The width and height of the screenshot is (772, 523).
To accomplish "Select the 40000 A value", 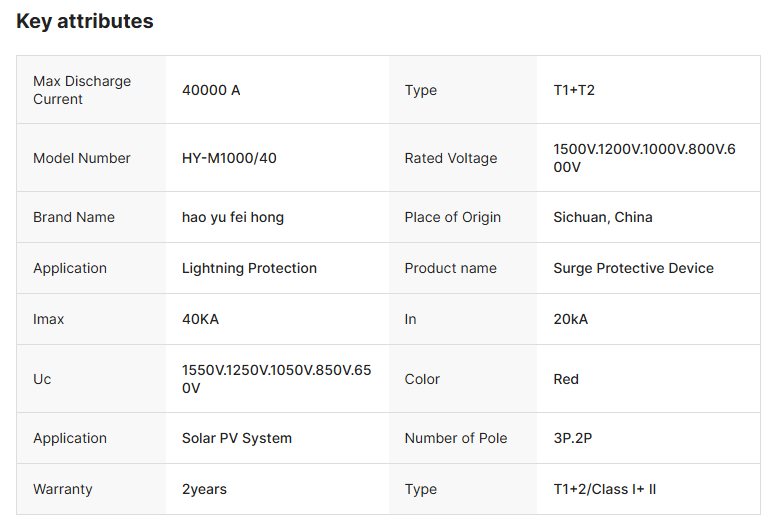I will [x=211, y=90].
